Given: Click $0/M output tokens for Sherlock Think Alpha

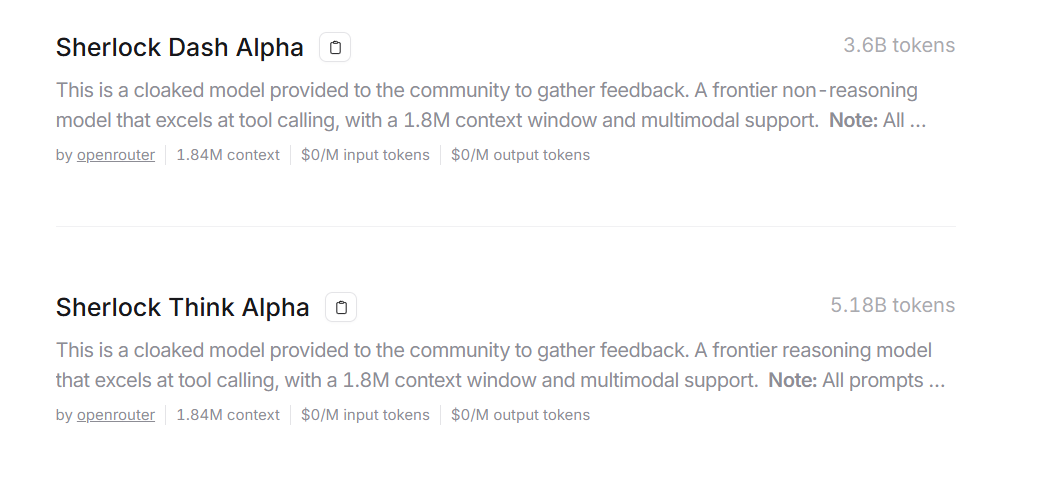Looking at the screenshot, I should click(520, 415).
